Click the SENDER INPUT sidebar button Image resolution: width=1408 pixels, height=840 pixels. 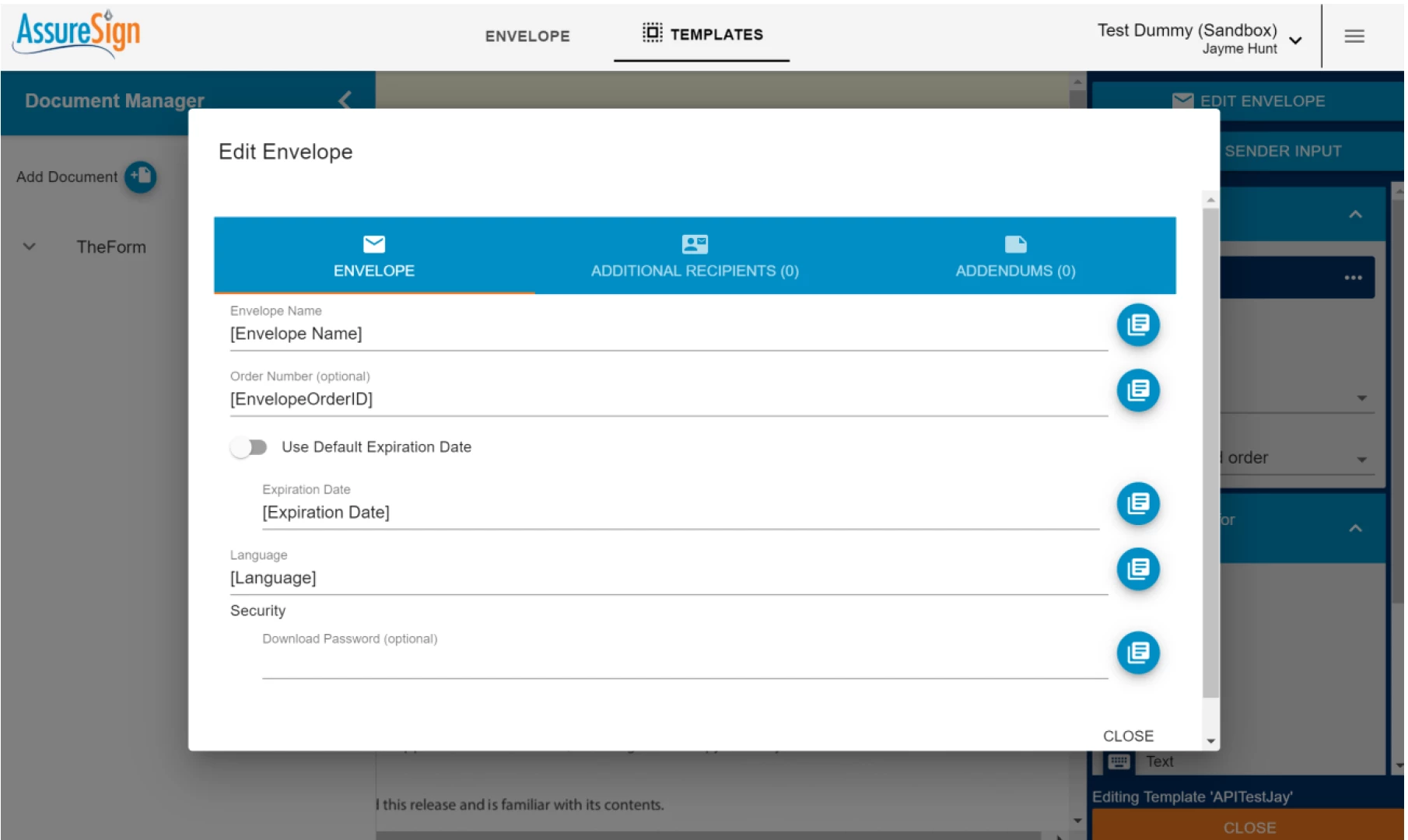coord(1283,151)
